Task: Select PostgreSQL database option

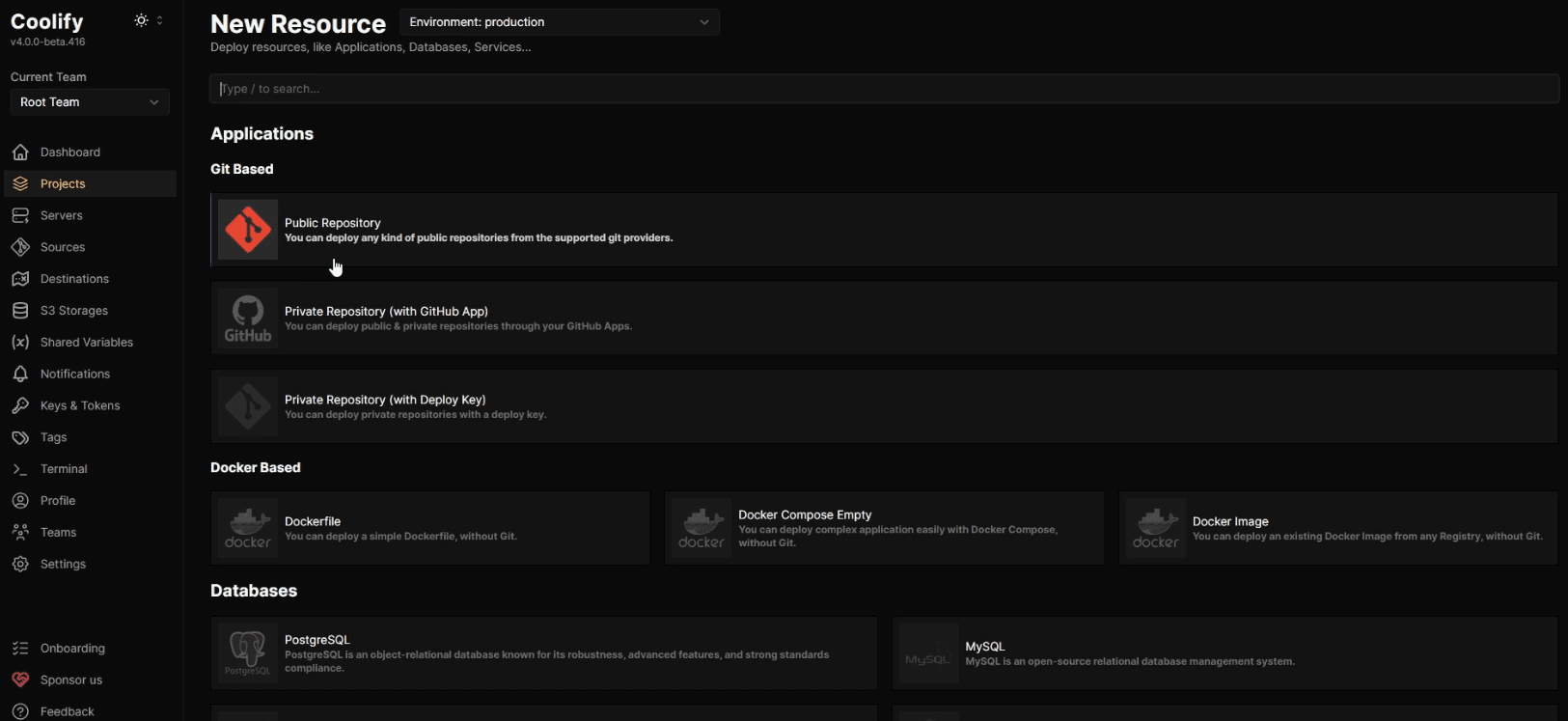Action: [544, 653]
